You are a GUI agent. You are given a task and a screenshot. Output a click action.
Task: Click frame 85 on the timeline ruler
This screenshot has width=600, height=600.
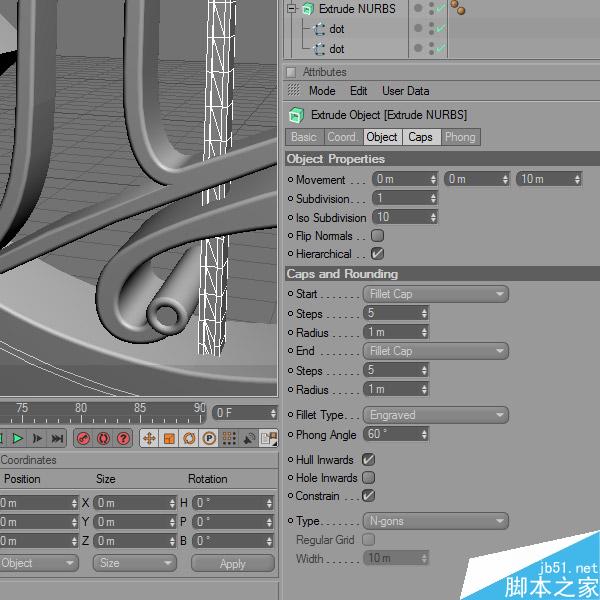click(140, 408)
